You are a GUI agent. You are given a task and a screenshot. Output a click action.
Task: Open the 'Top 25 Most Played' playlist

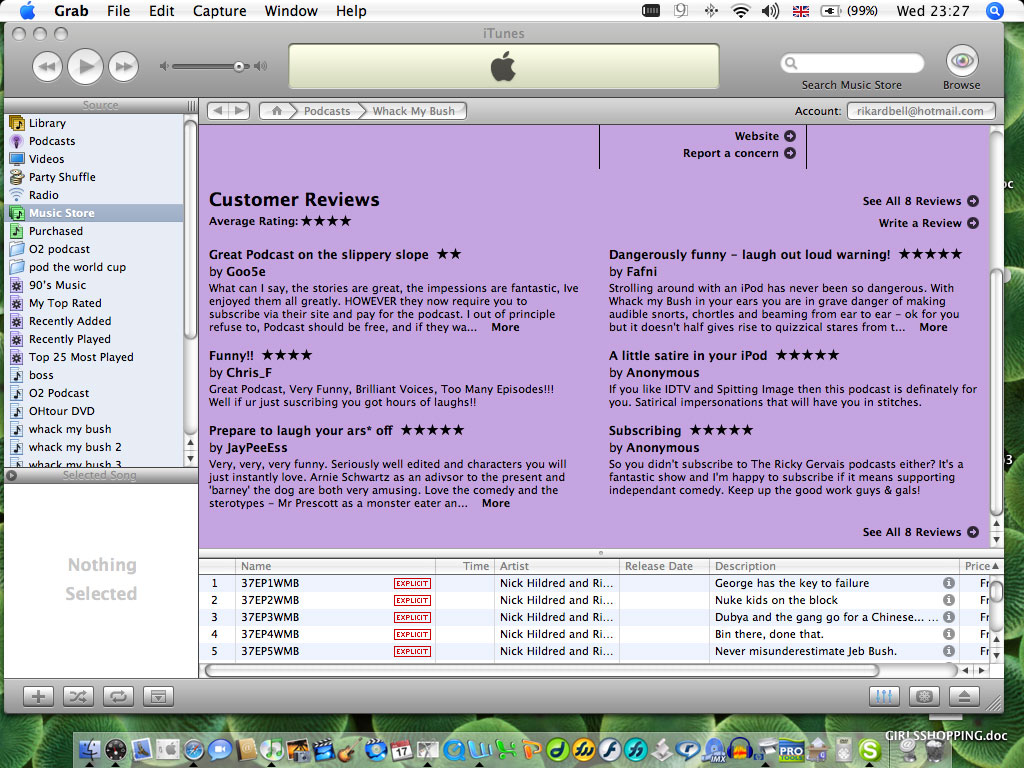tap(81, 357)
